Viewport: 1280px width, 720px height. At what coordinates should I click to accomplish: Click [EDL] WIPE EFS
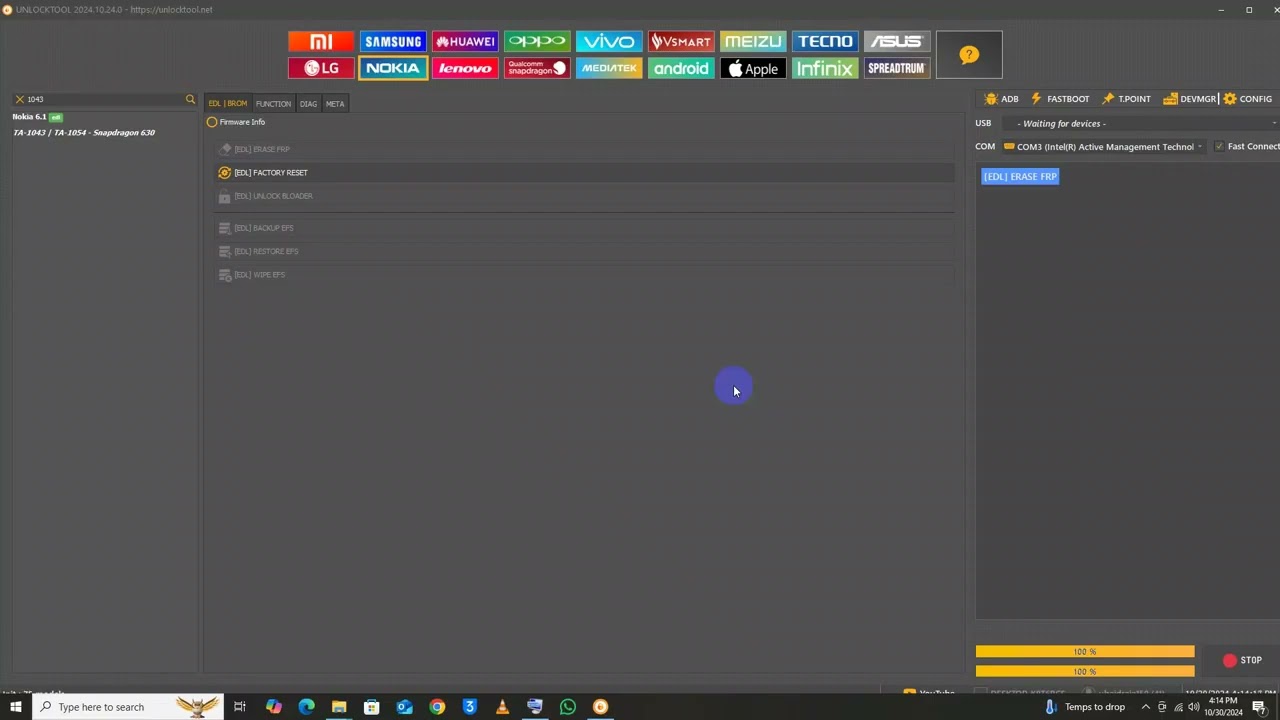point(585,275)
